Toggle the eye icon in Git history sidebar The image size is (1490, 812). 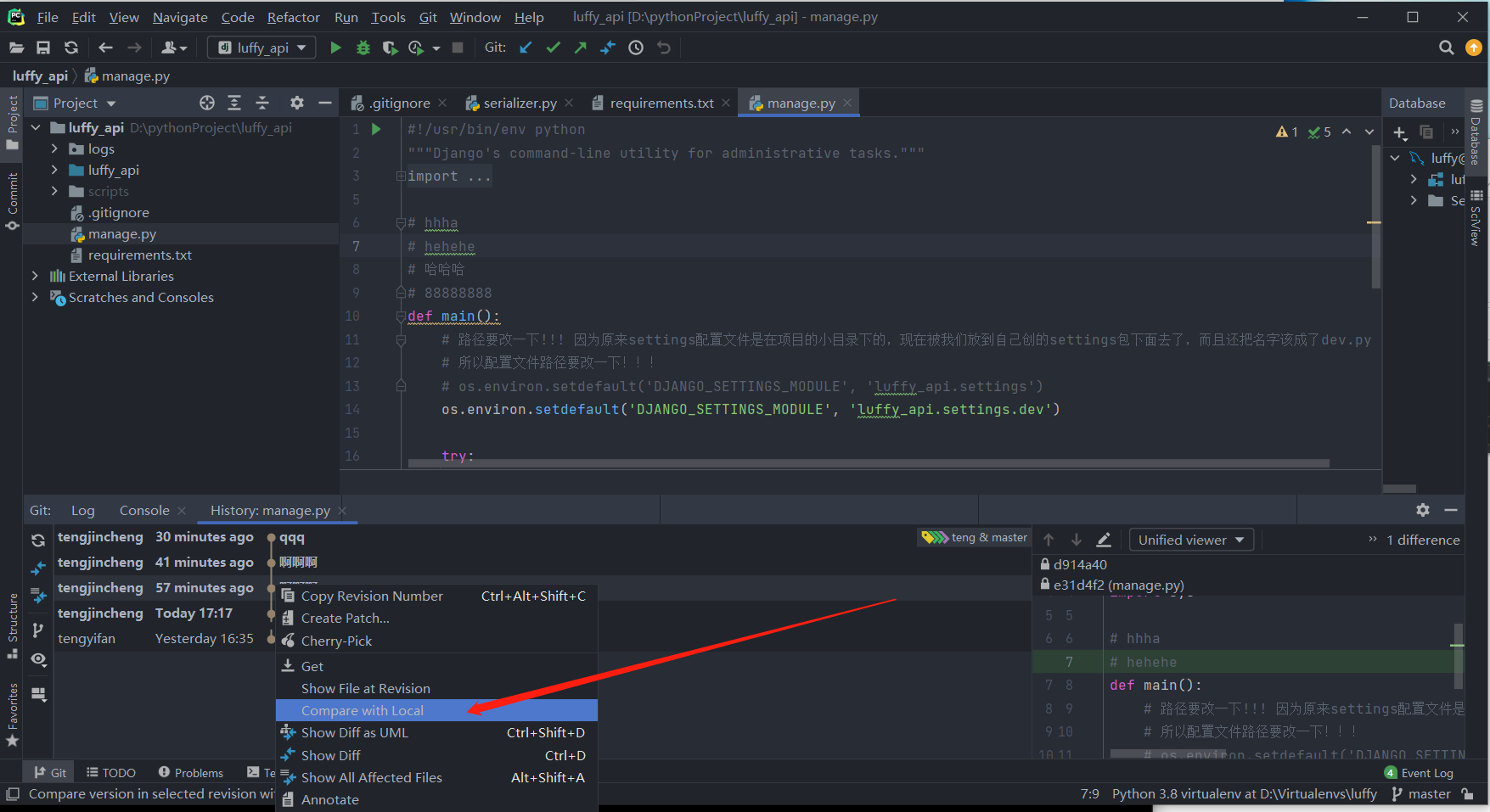tap(38, 659)
